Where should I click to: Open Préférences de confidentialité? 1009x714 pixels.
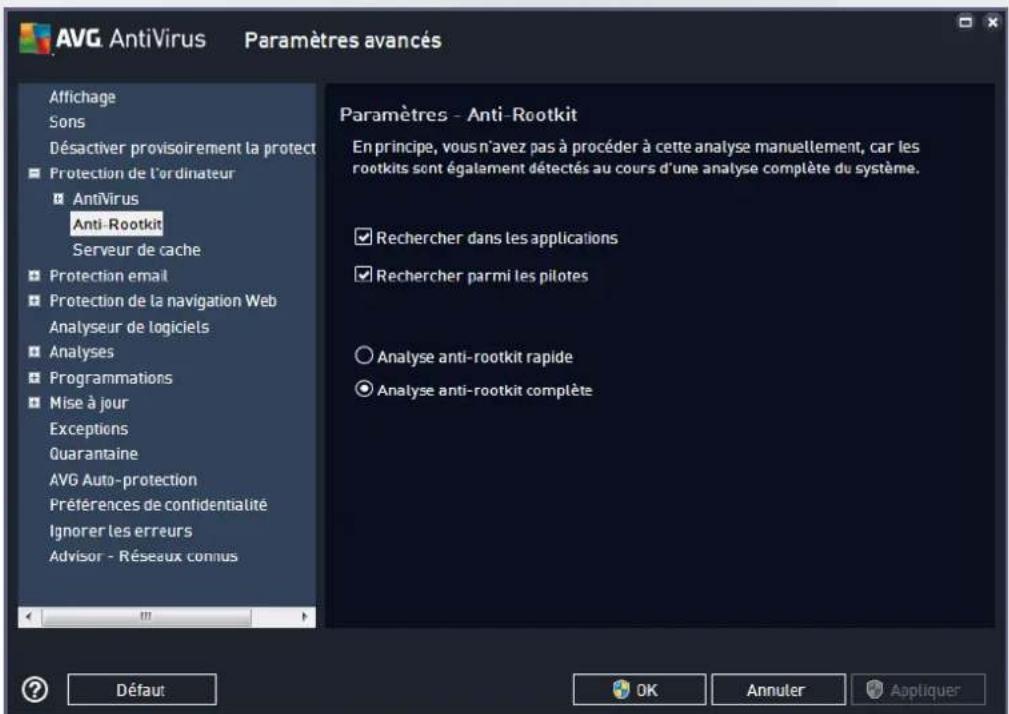tap(158, 505)
